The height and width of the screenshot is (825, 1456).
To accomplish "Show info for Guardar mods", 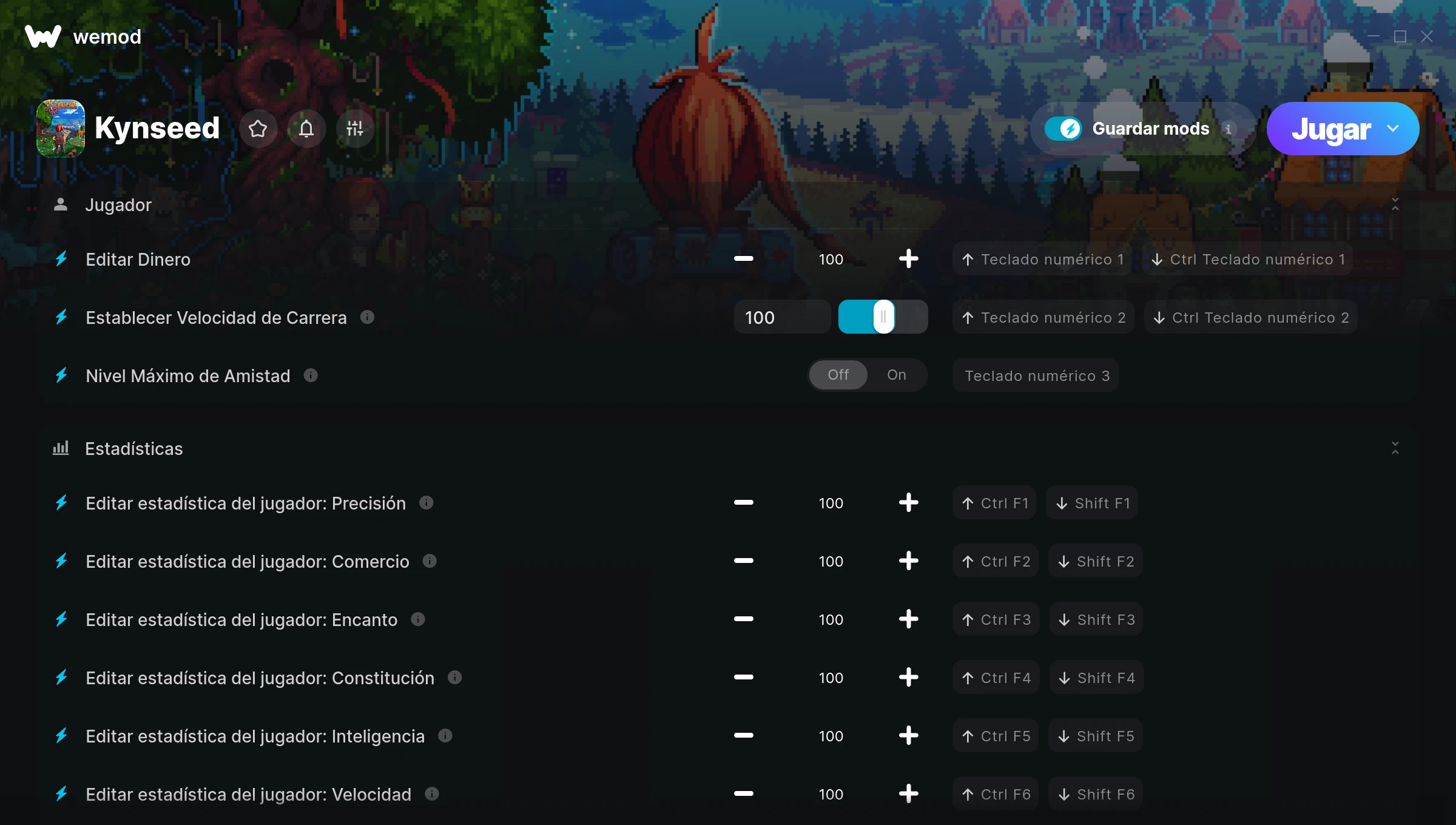I will tap(1228, 129).
